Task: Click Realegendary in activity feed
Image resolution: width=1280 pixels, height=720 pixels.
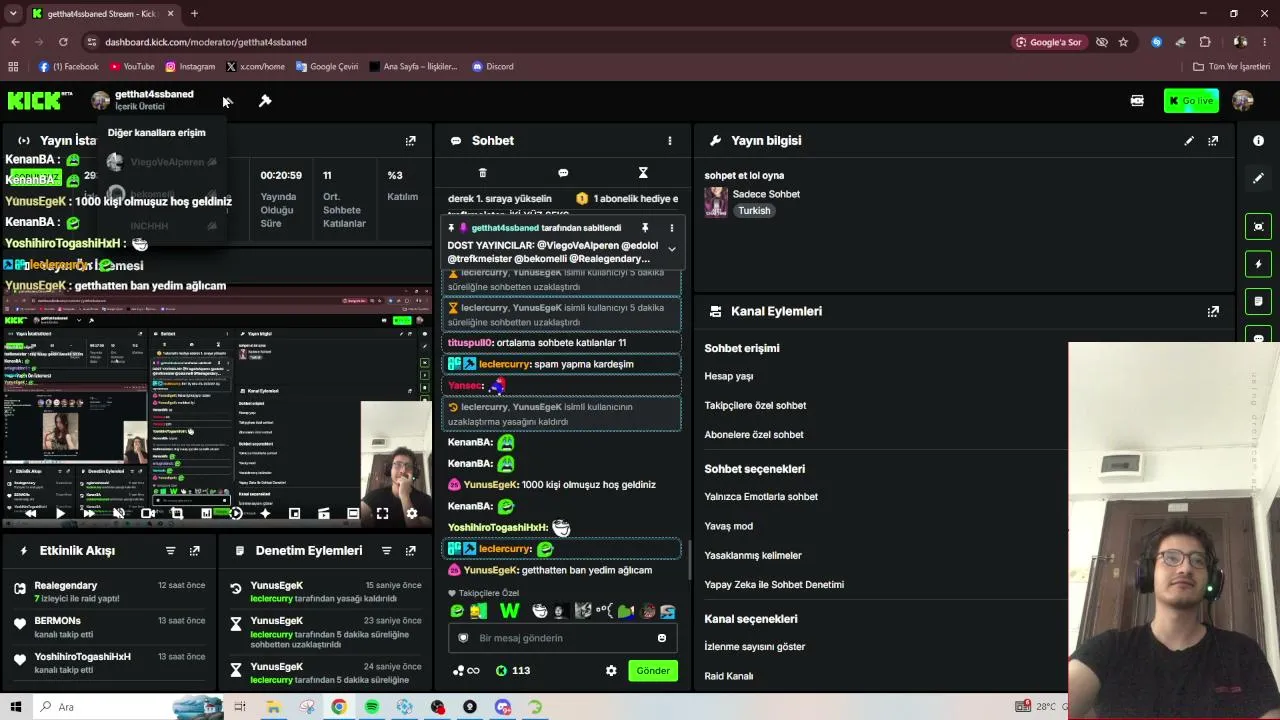Action: (66, 585)
